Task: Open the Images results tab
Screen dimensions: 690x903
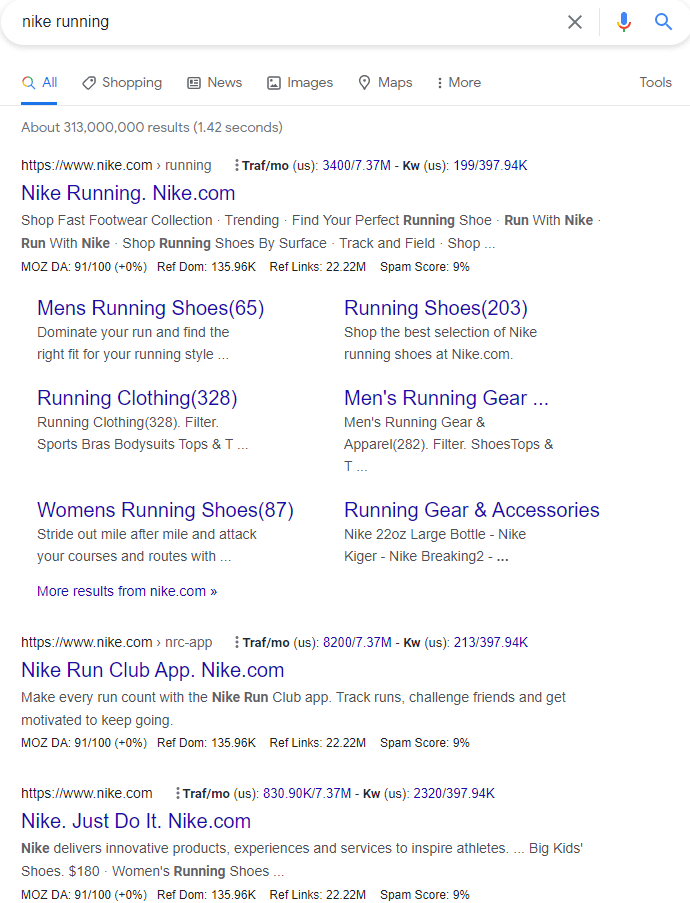Action: pos(300,83)
